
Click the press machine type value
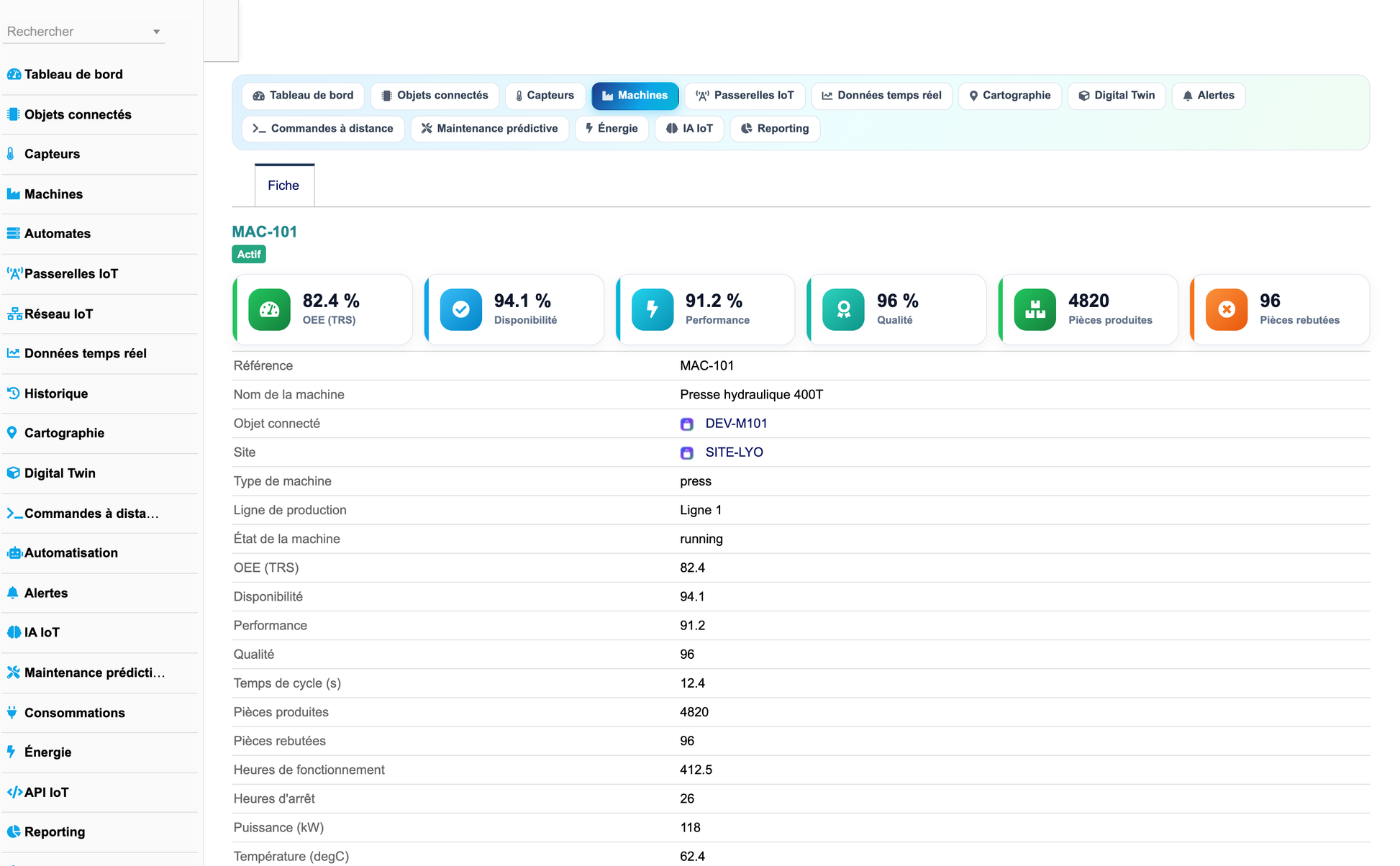point(696,481)
